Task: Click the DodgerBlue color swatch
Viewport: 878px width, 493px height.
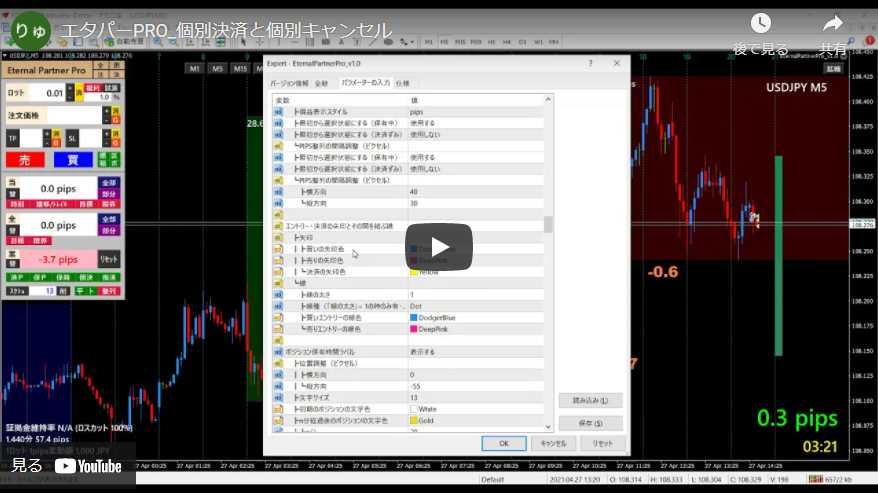Action: 414,318
